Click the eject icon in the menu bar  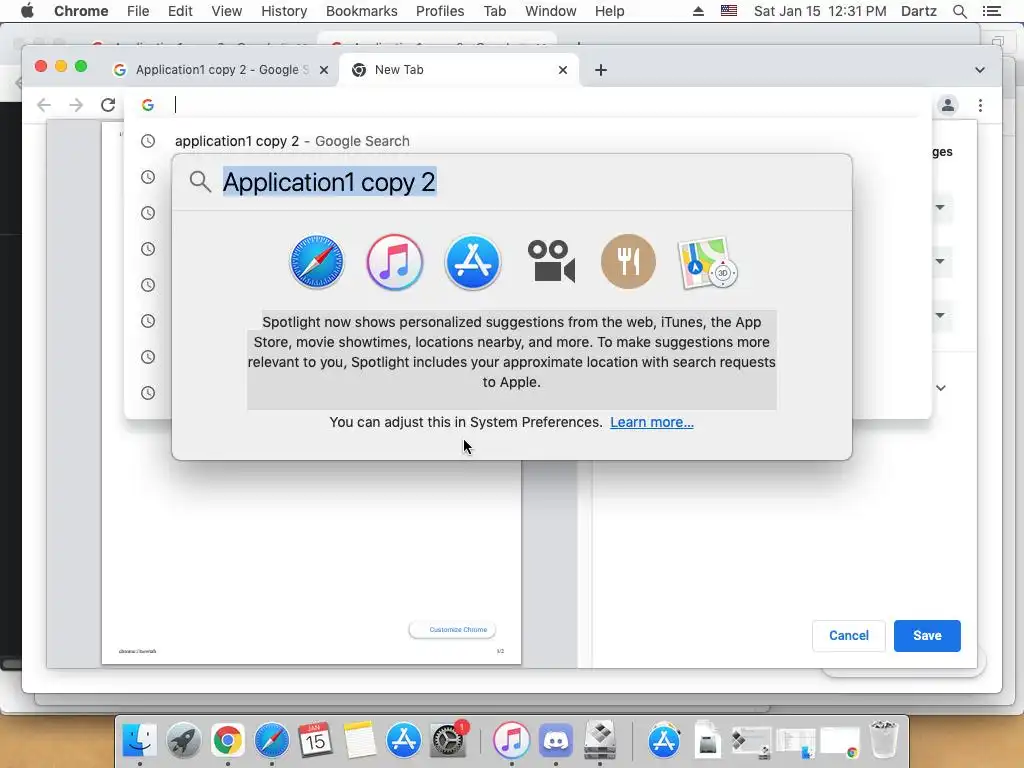pos(698,11)
